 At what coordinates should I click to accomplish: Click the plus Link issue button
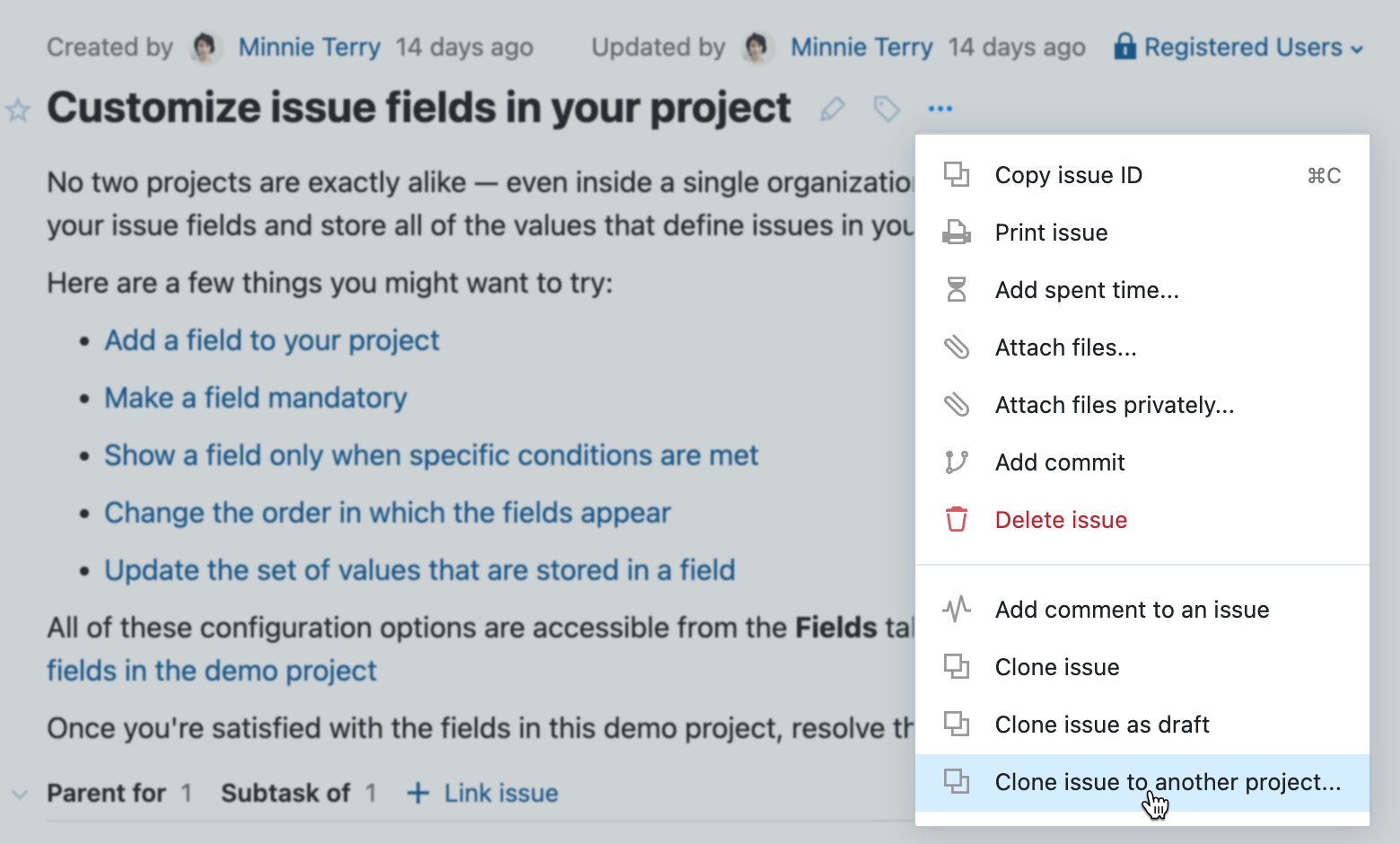point(483,794)
